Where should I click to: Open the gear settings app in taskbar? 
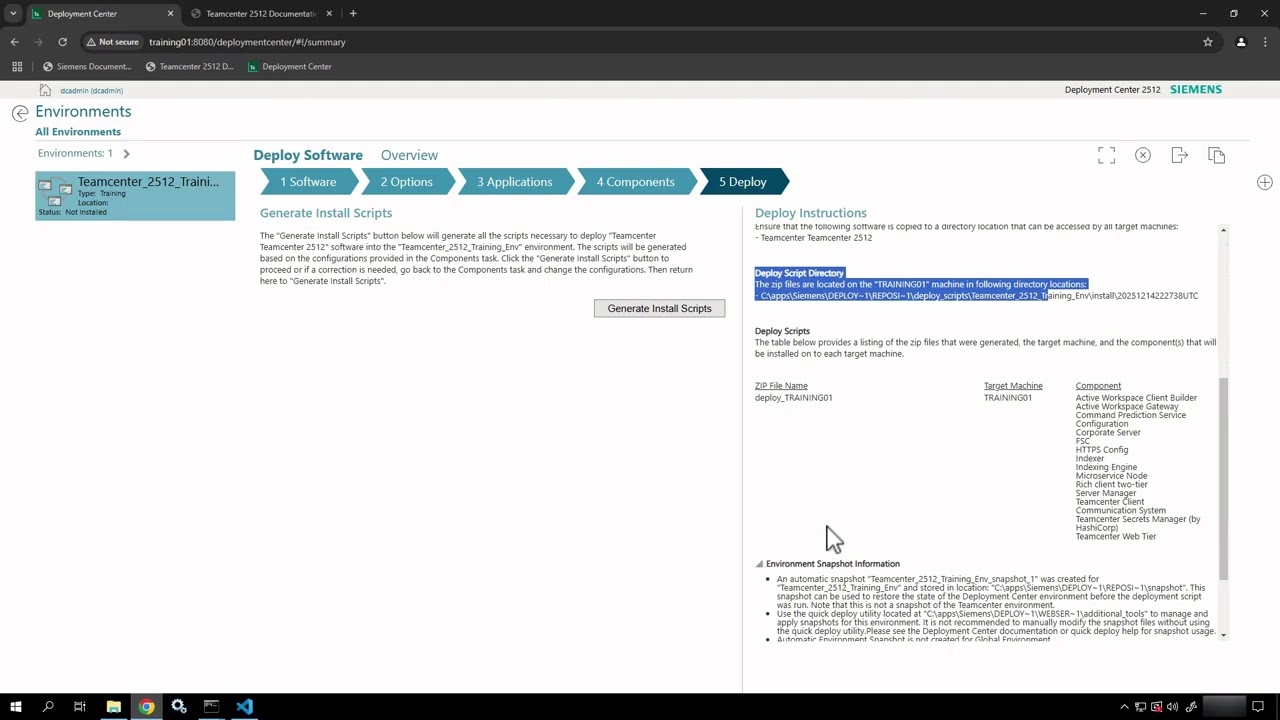pyautogui.click(x=179, y=707)
